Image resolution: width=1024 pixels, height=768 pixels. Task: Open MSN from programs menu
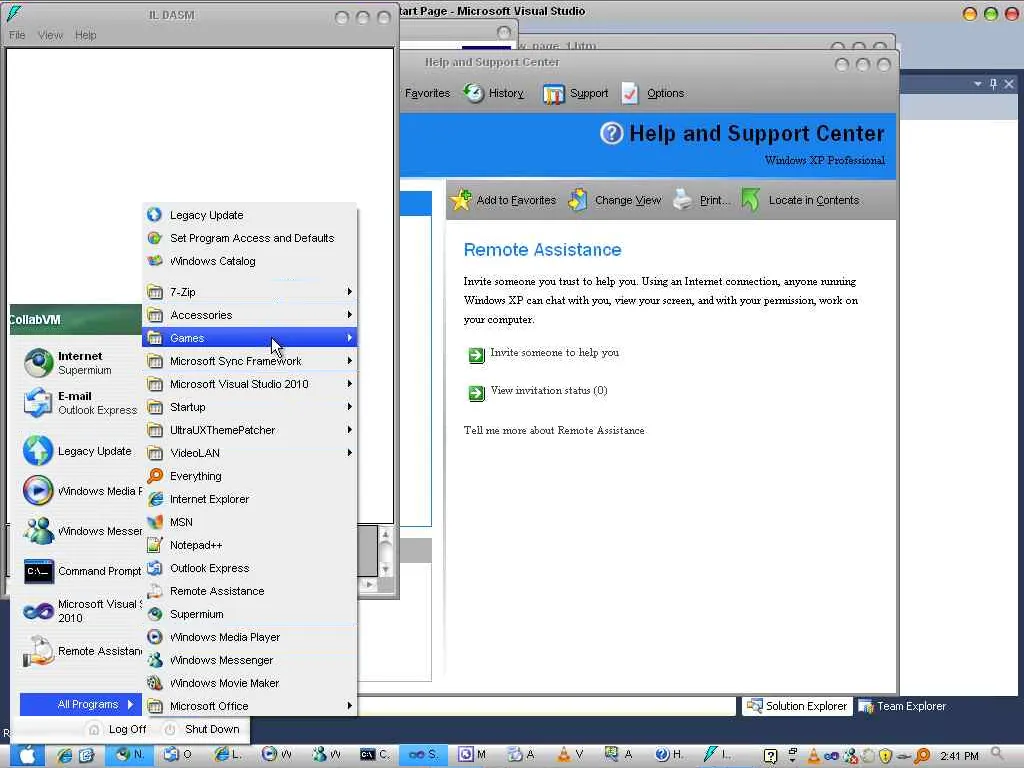click(249, 522)
